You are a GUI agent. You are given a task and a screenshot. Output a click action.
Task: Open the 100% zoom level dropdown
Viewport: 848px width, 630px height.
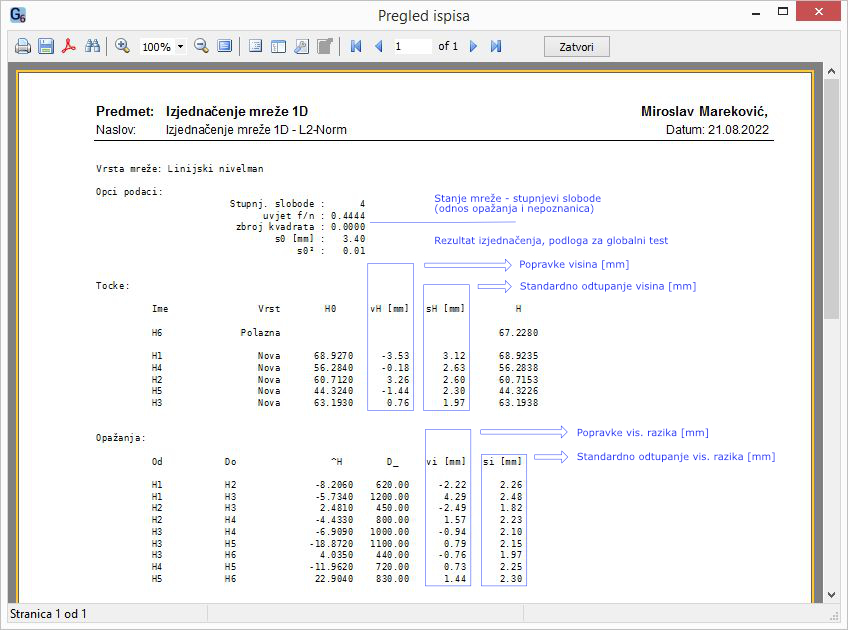[180, 47]
